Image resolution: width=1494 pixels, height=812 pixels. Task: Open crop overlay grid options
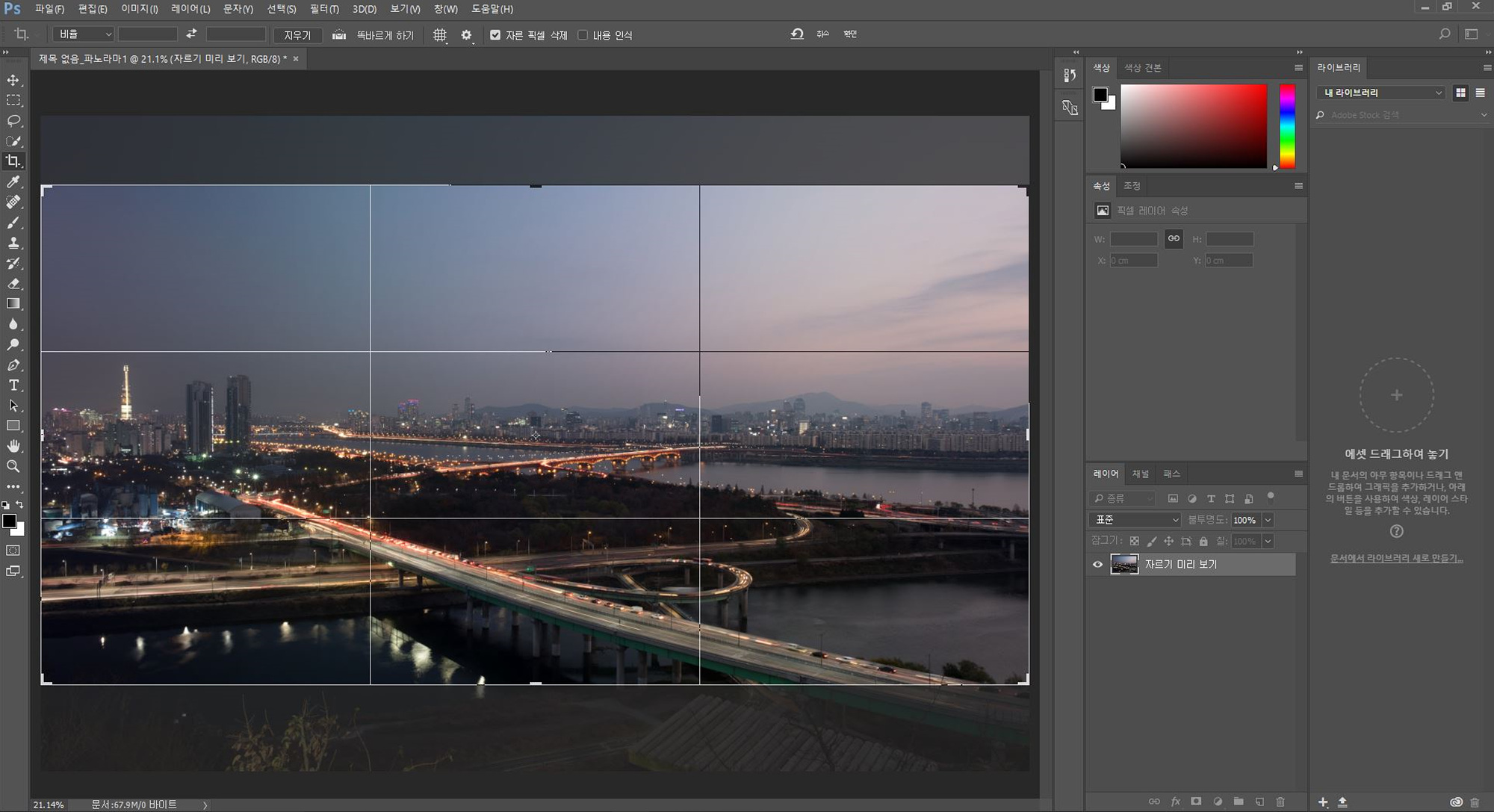tap(440, 35)
